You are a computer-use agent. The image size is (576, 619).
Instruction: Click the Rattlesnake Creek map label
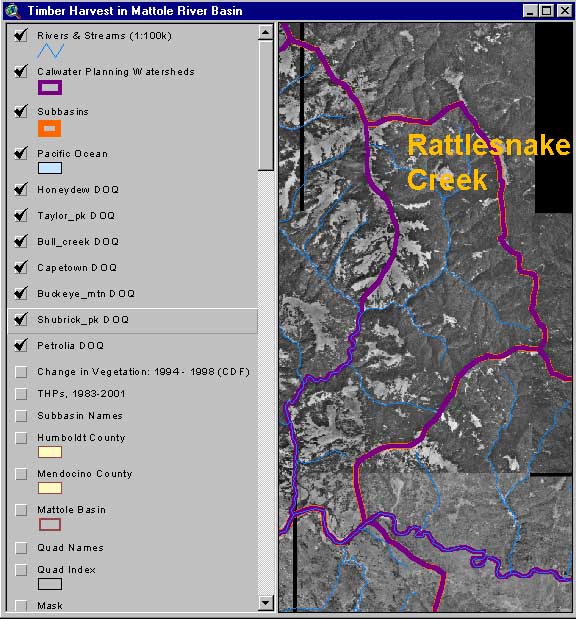488,162
